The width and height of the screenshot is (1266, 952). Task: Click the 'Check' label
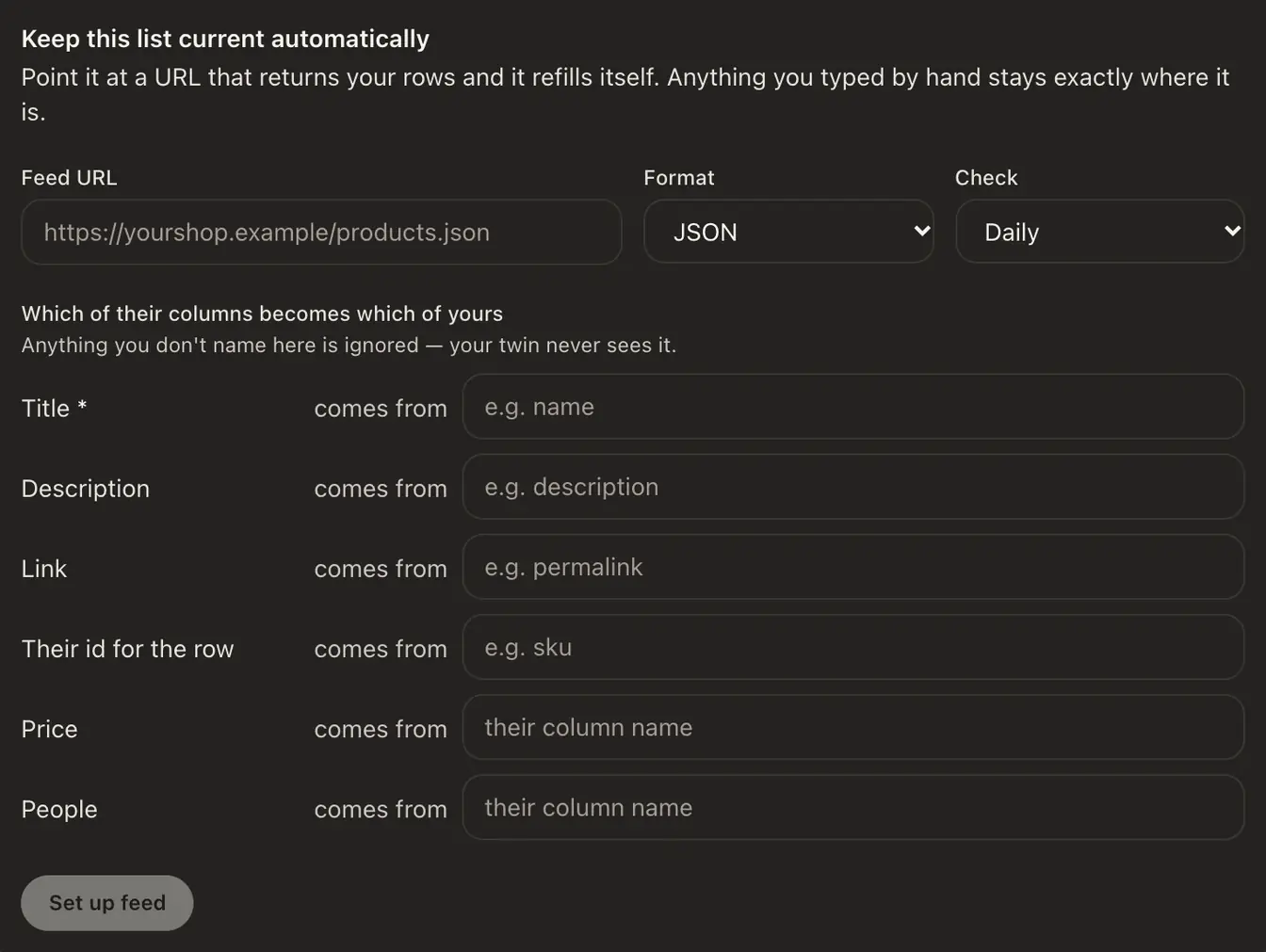click(986, 178)
